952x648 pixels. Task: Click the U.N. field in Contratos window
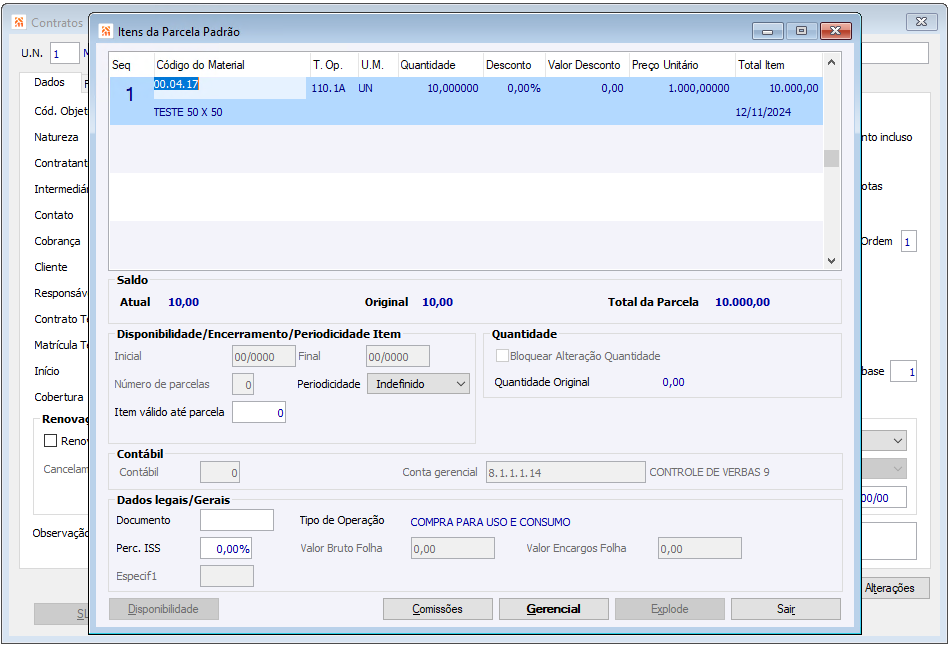[x=65, y=53]
